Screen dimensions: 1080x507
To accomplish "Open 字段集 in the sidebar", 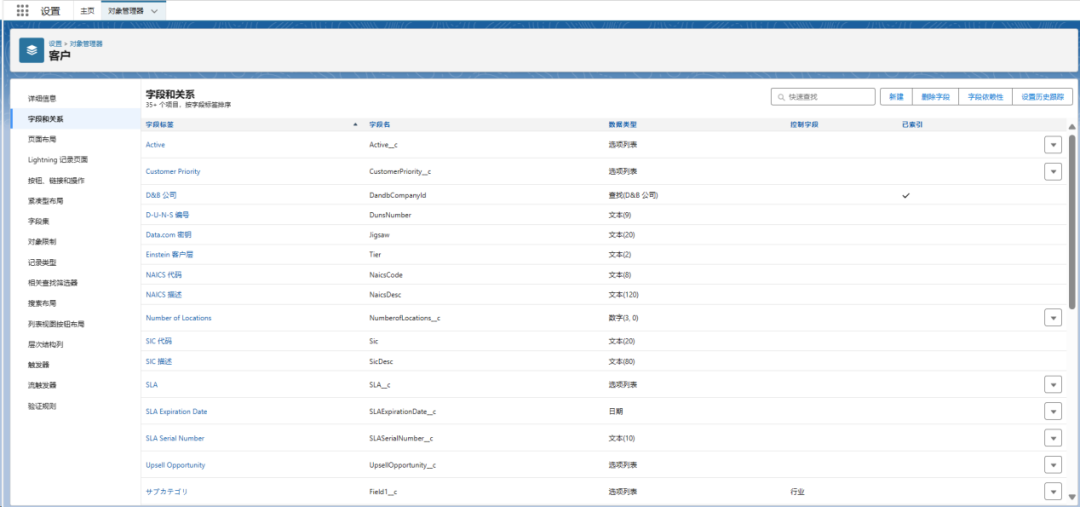I will pyautogui.click(x=39, y=221).
